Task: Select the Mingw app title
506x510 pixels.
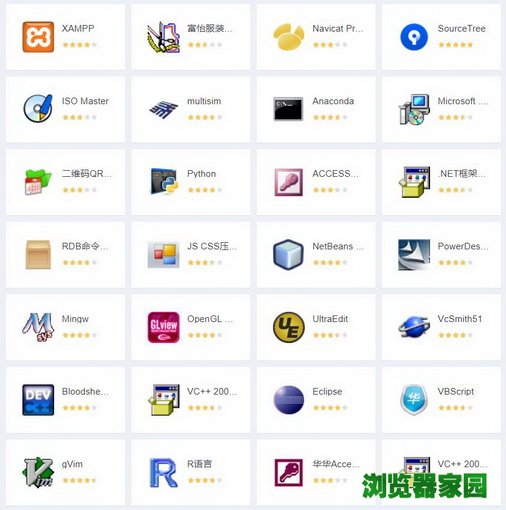Action: pyautogui.click(x=75, y=319)
